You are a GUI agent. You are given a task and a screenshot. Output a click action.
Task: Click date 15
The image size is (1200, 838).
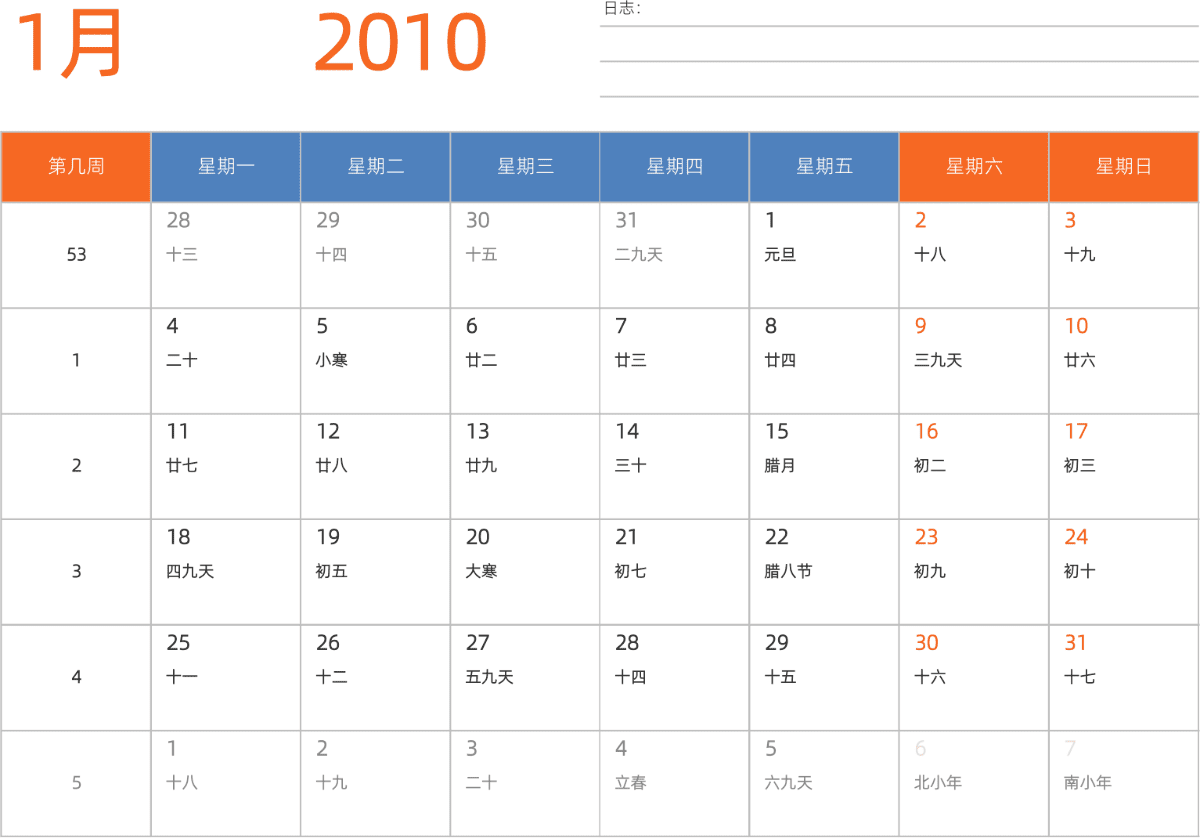click(x=777, y=432)
